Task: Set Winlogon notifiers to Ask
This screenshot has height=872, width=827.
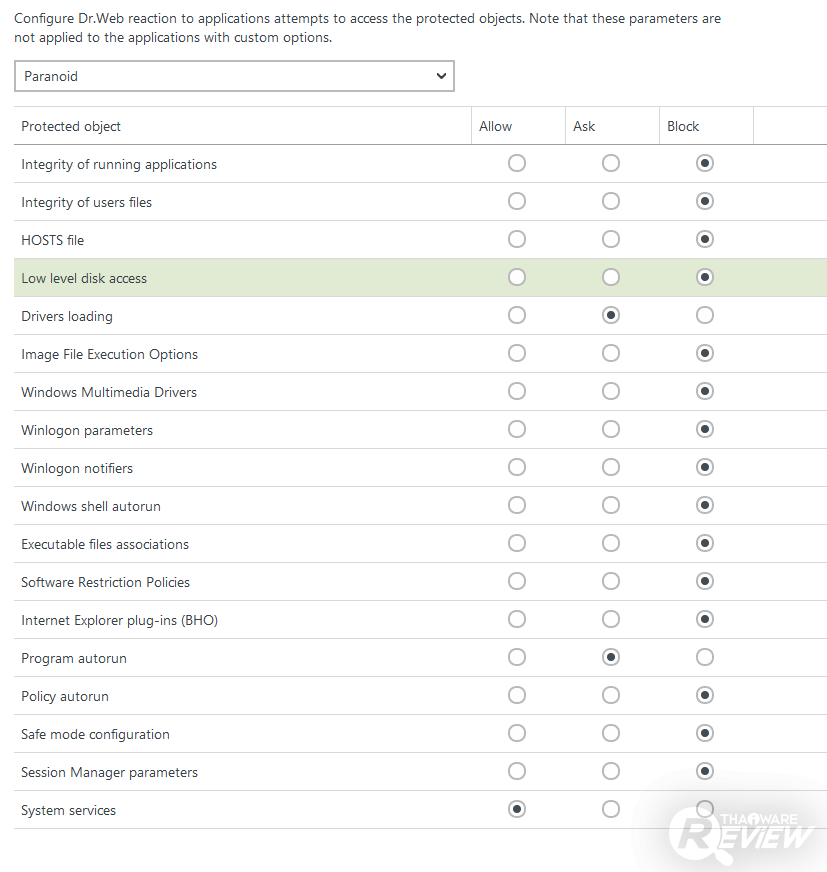Action: (611, 467)
